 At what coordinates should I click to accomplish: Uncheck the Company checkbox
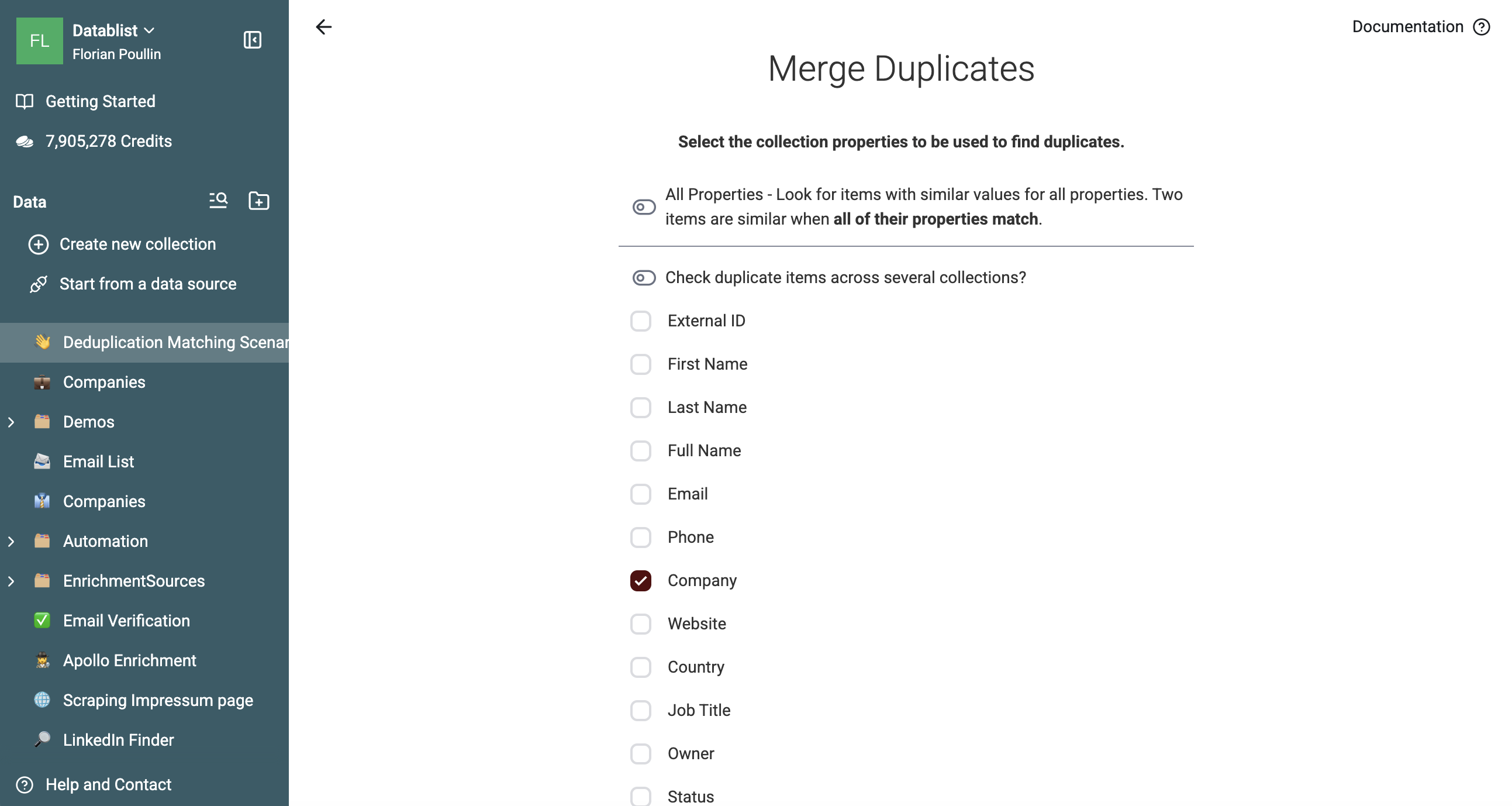640,581
